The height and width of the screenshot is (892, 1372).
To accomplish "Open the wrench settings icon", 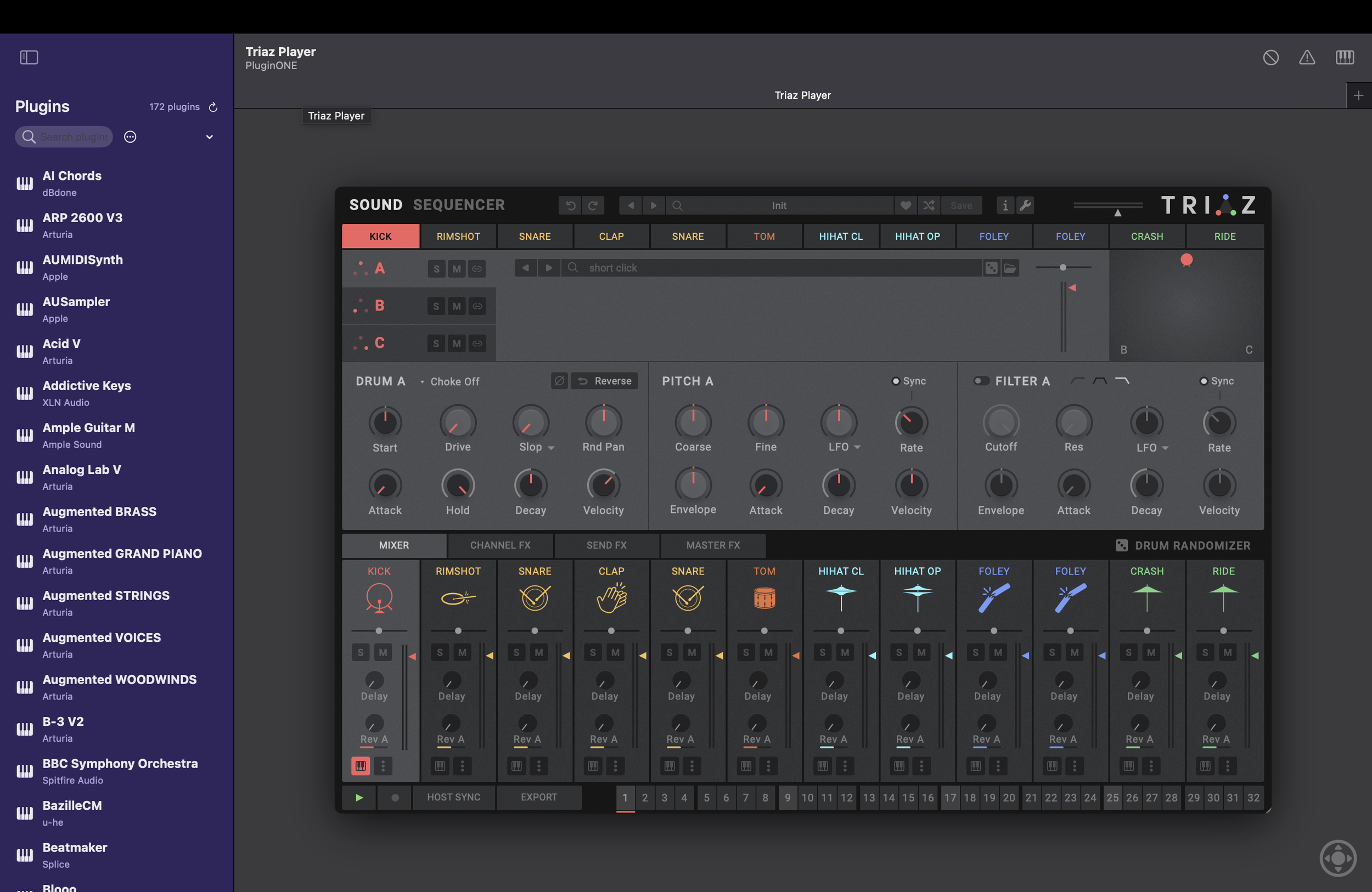I will 1025,206.
